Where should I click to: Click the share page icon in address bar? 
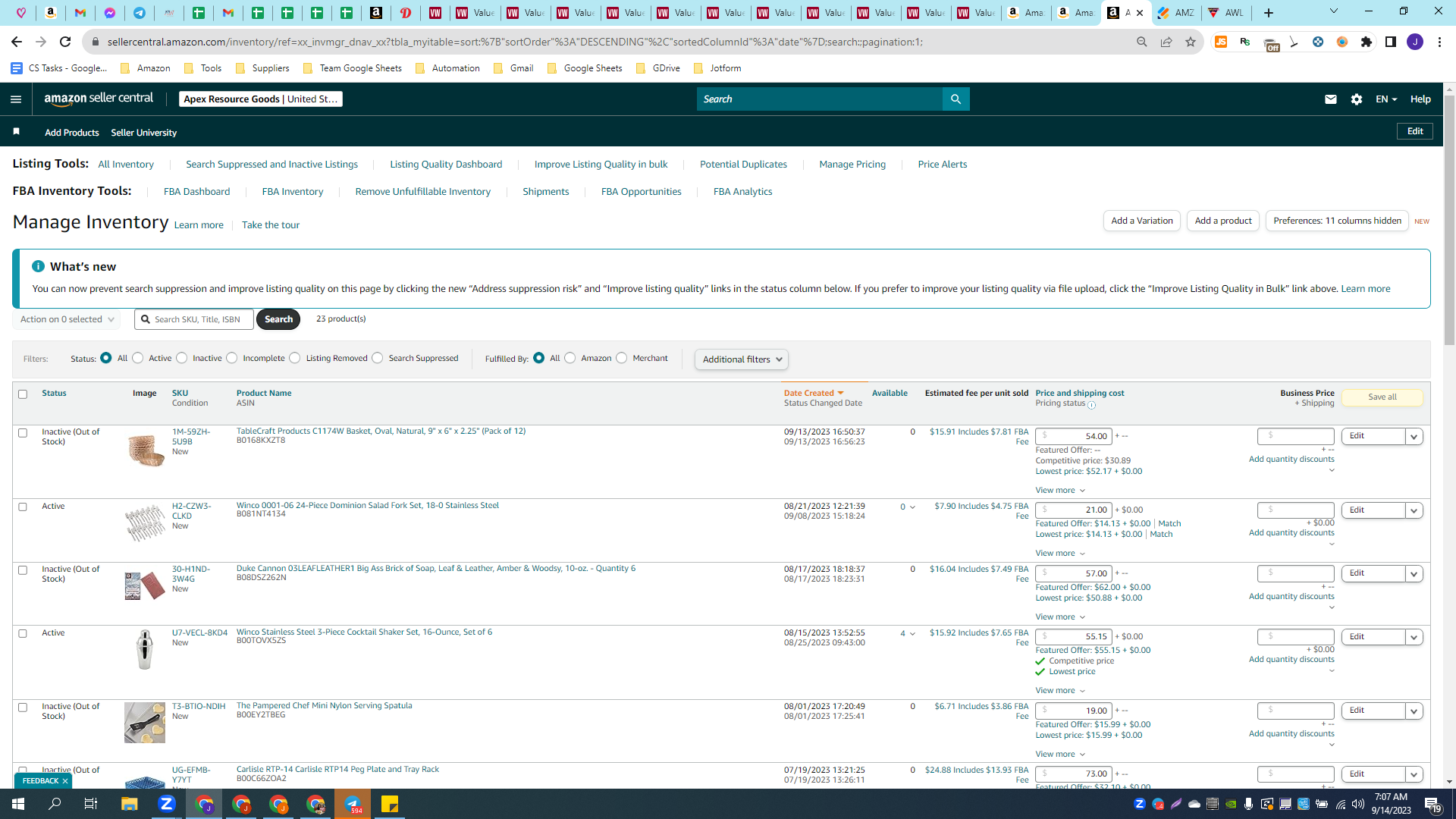pos(1166,42)
